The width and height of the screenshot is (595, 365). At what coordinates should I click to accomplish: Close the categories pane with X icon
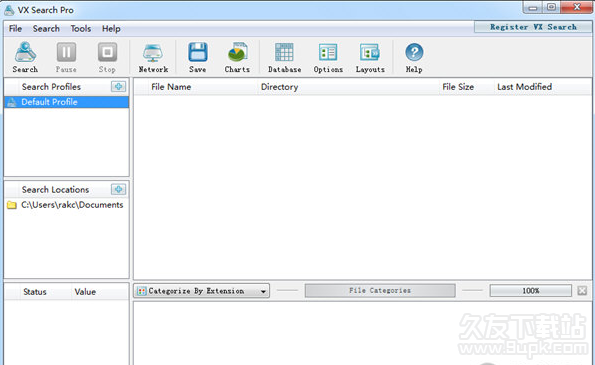coord(582,291)
